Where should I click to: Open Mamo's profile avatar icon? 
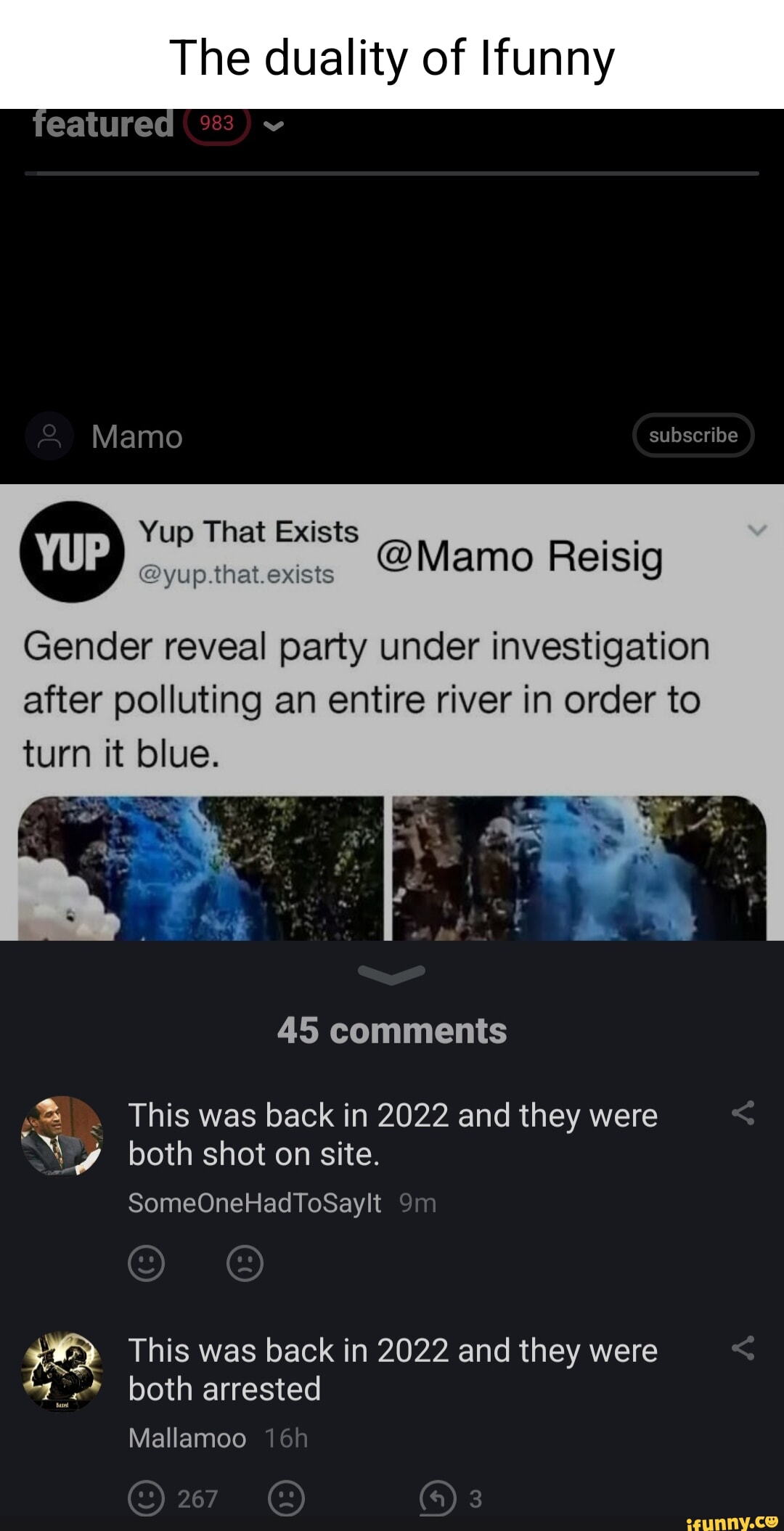pyautogui.click(x=49, y=436)
